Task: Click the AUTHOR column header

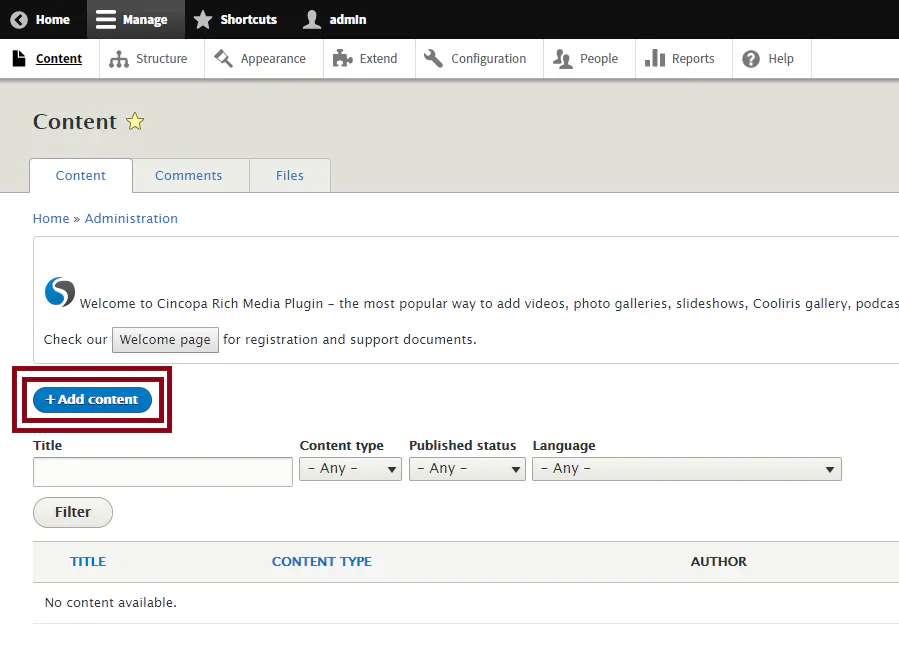Action: [x=718, y=561]
